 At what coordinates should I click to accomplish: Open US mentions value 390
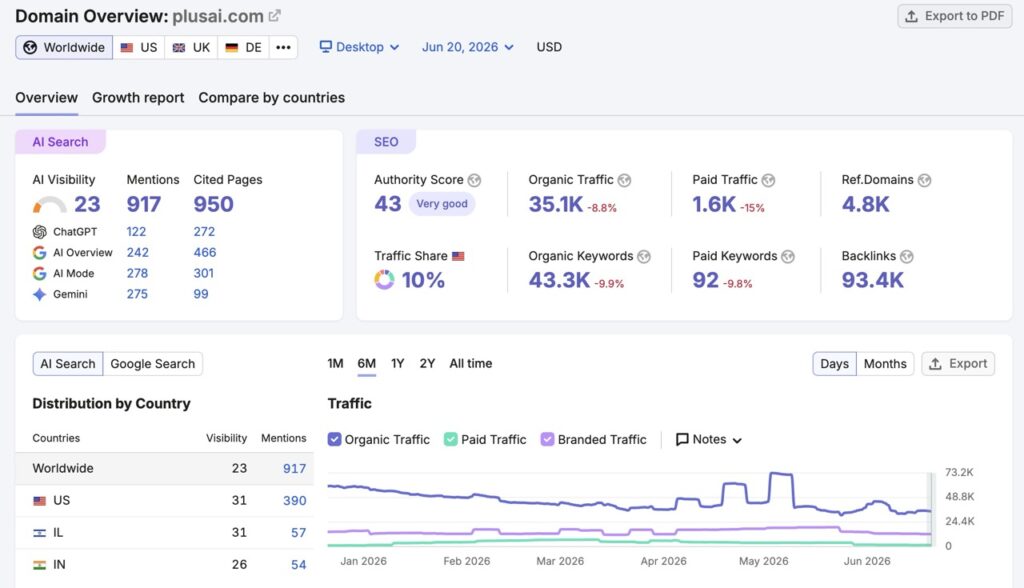(295, 501)
